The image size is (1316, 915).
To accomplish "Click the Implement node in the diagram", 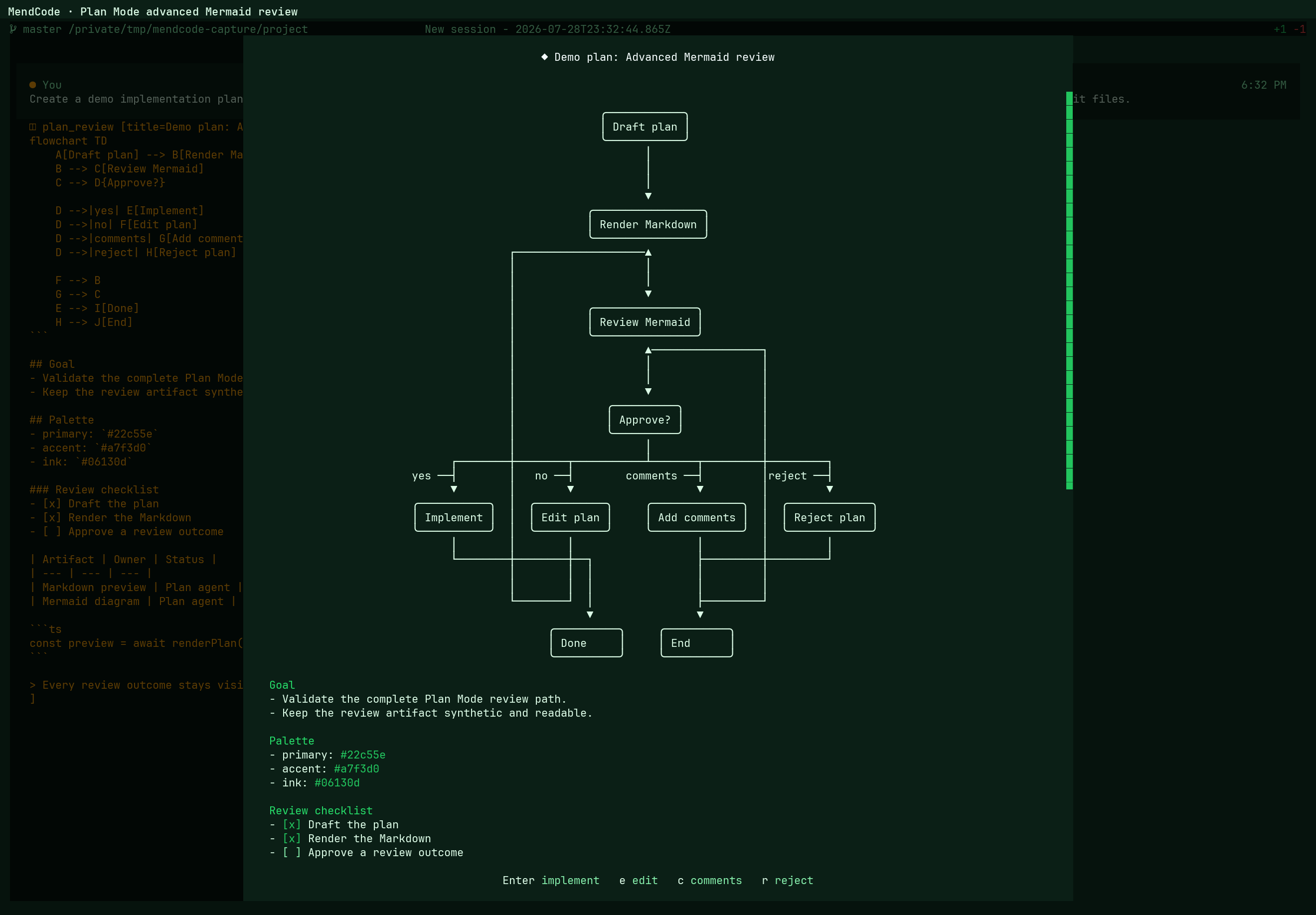I will point(454,517).
